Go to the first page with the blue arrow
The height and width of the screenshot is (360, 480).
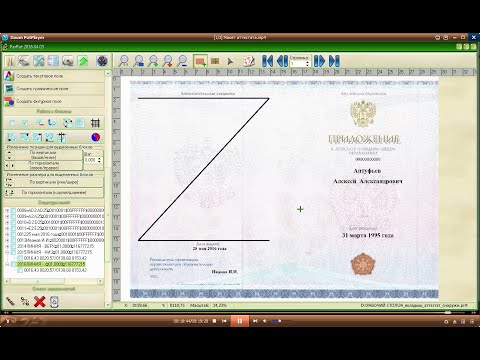[x=268, y=61]
